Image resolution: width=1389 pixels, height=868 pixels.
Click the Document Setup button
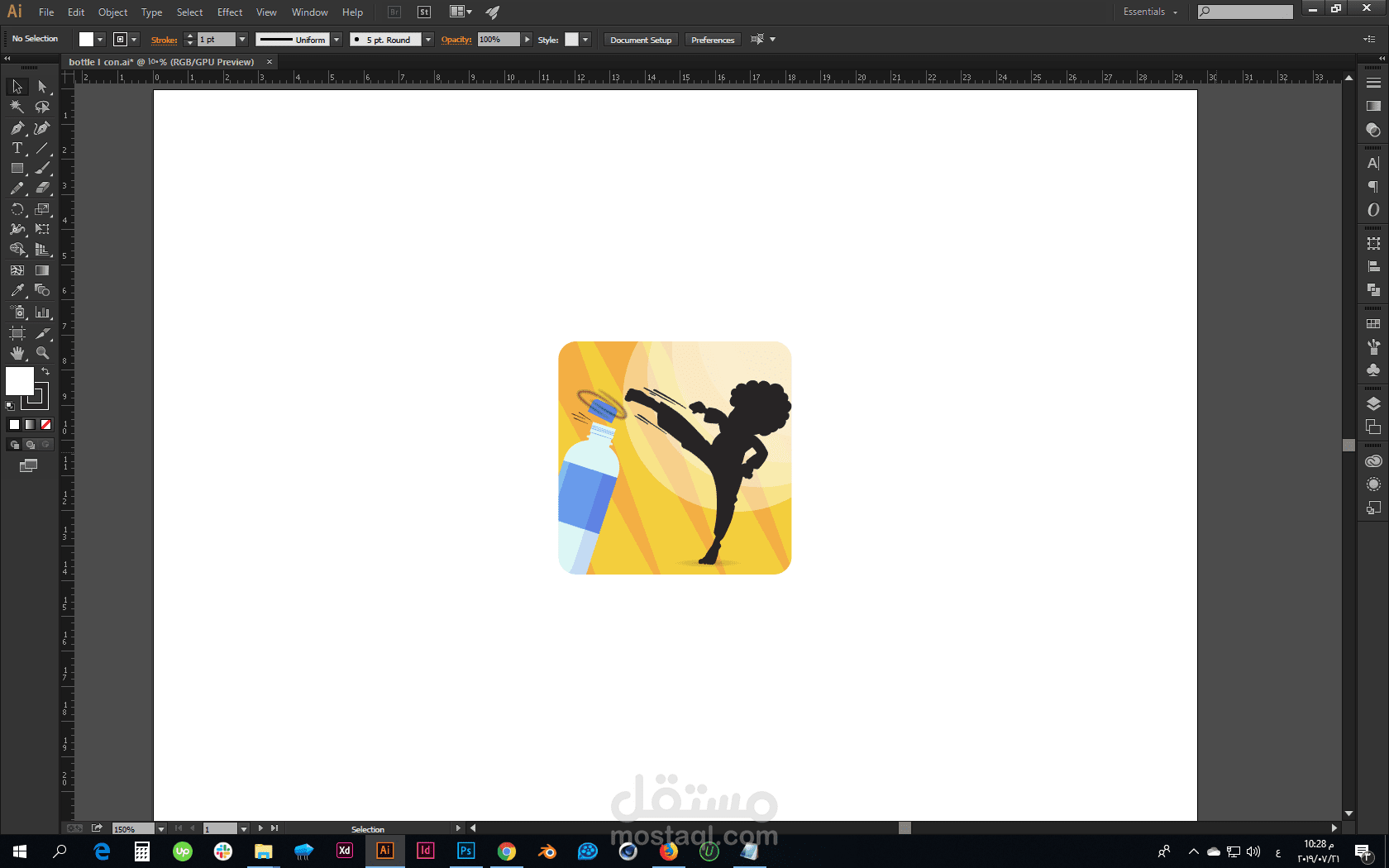641,40
